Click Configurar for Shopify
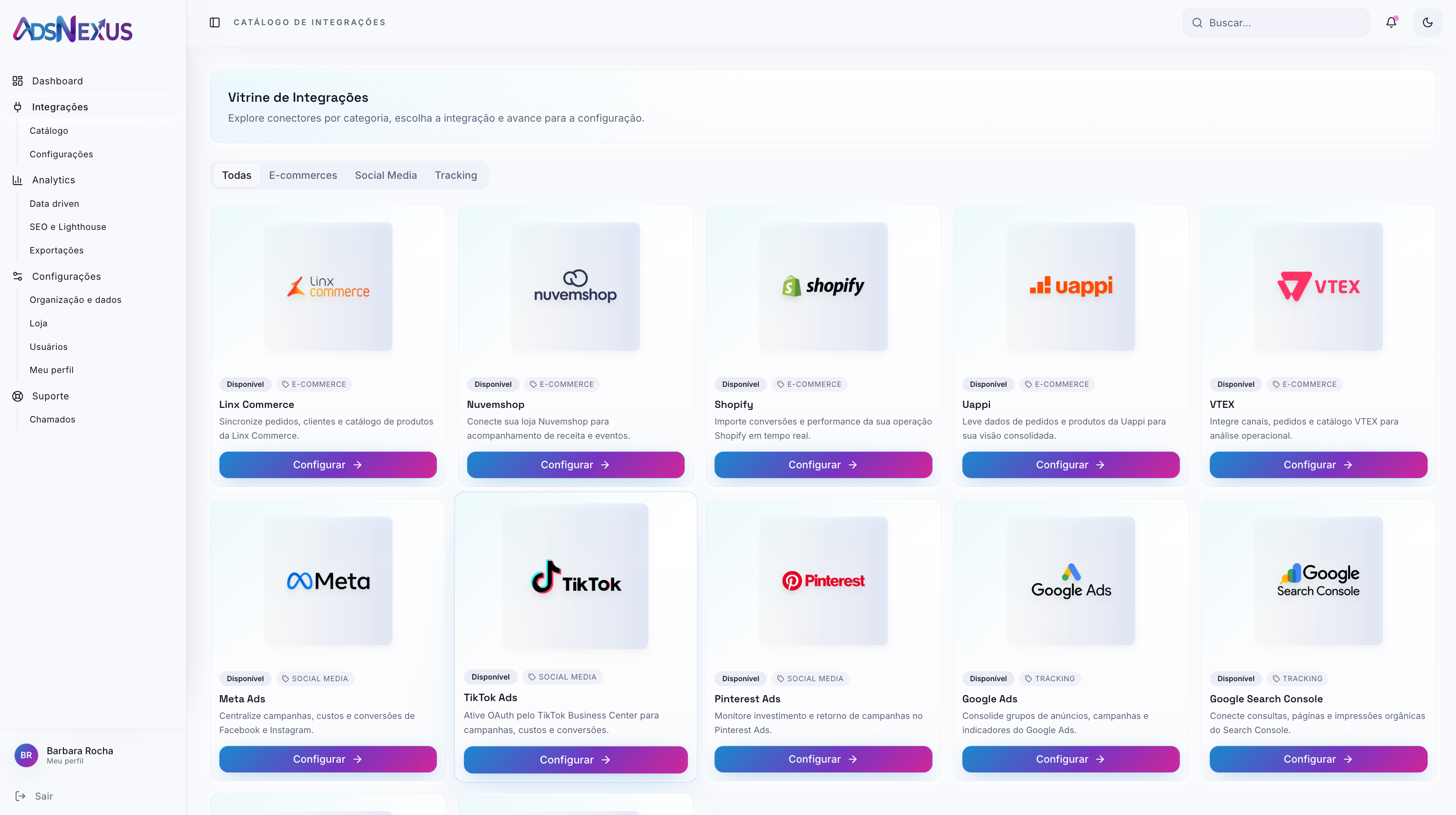Screen dimensions: 1456x815 [x=823, y=465]
